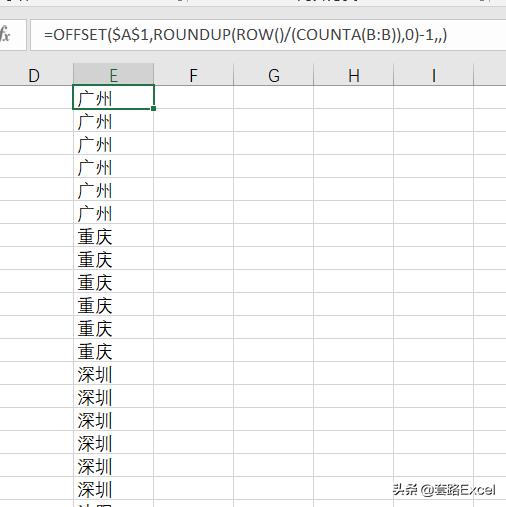506x507 pixels.
Task: Select the sixth and last 深圳 cell
Action: (113, 488)
